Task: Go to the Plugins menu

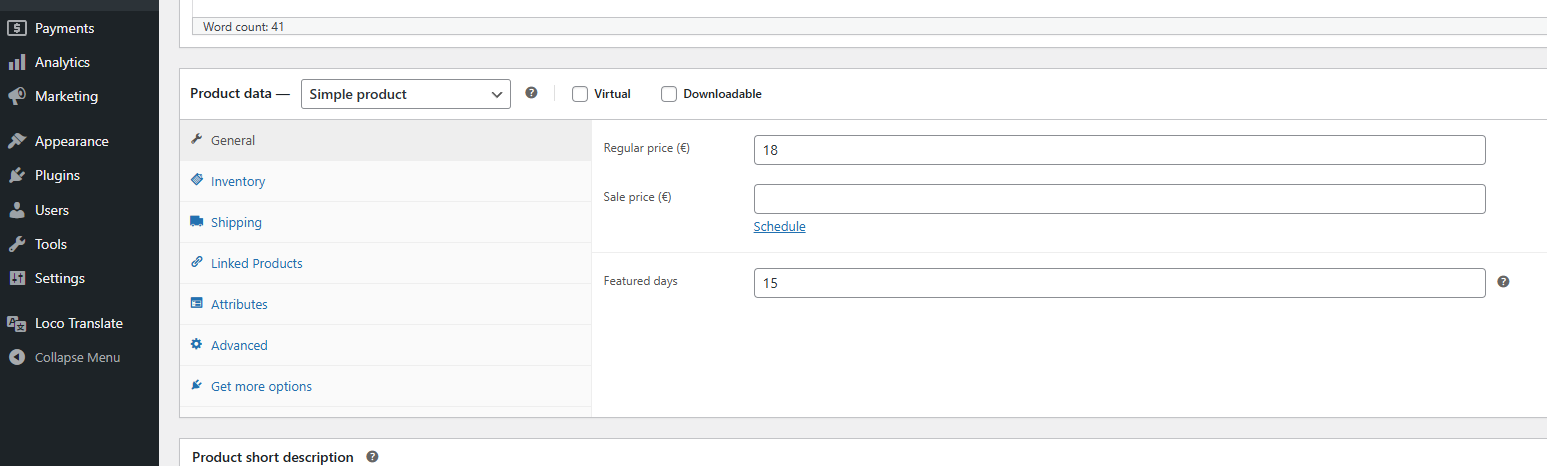Action: (57, 175)
